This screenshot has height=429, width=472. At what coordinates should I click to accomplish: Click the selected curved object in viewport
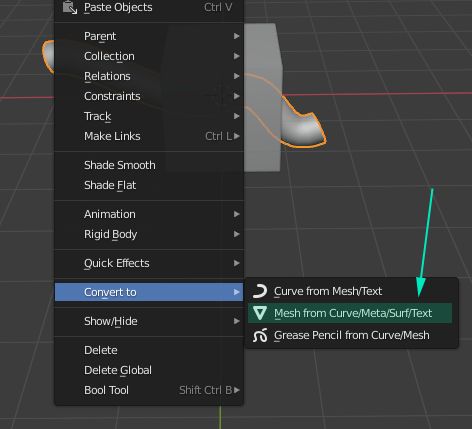302,128
